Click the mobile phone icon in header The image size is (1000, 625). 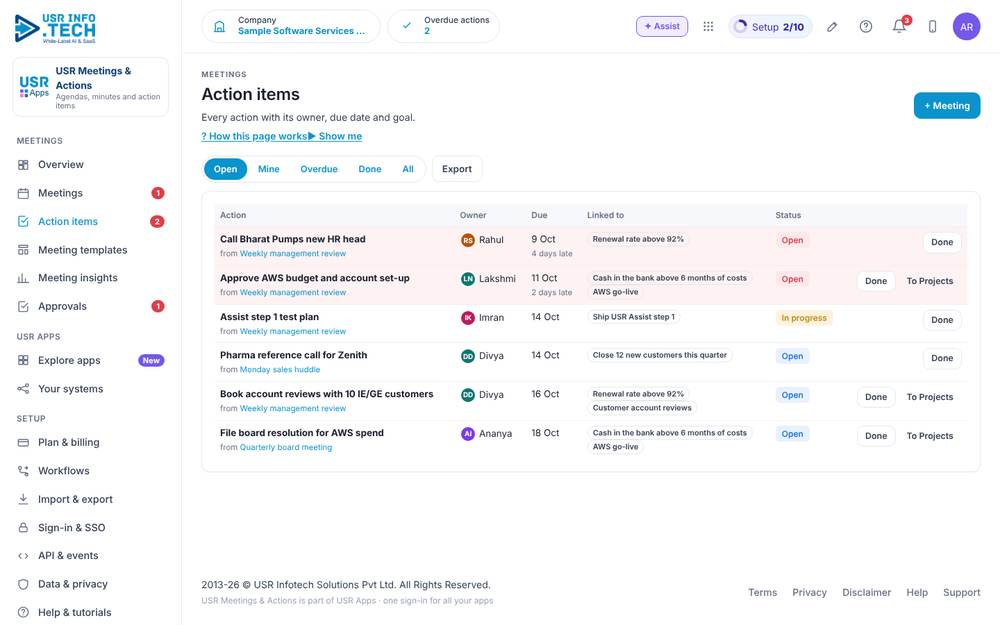point(932,26)
